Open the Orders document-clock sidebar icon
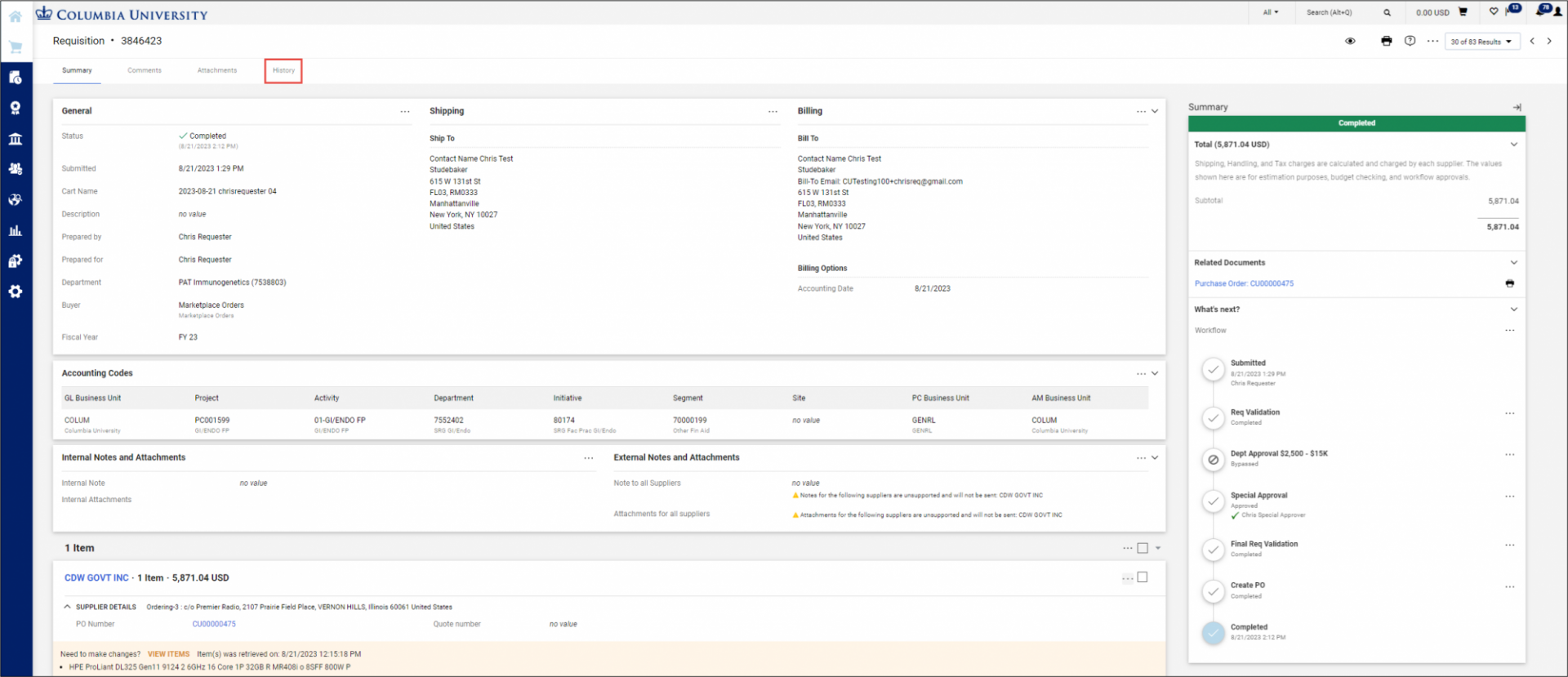Screen dimensions: 1568x677 click(x=15, y=78)
